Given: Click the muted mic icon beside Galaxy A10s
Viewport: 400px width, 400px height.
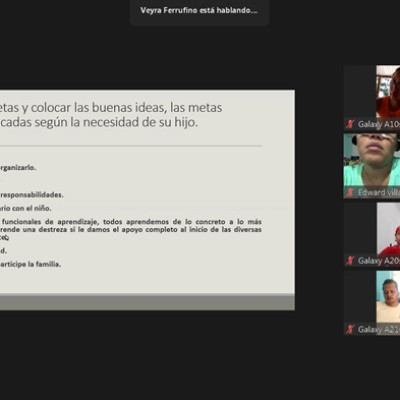Looking at the screenshot, I should coord(350,124).
